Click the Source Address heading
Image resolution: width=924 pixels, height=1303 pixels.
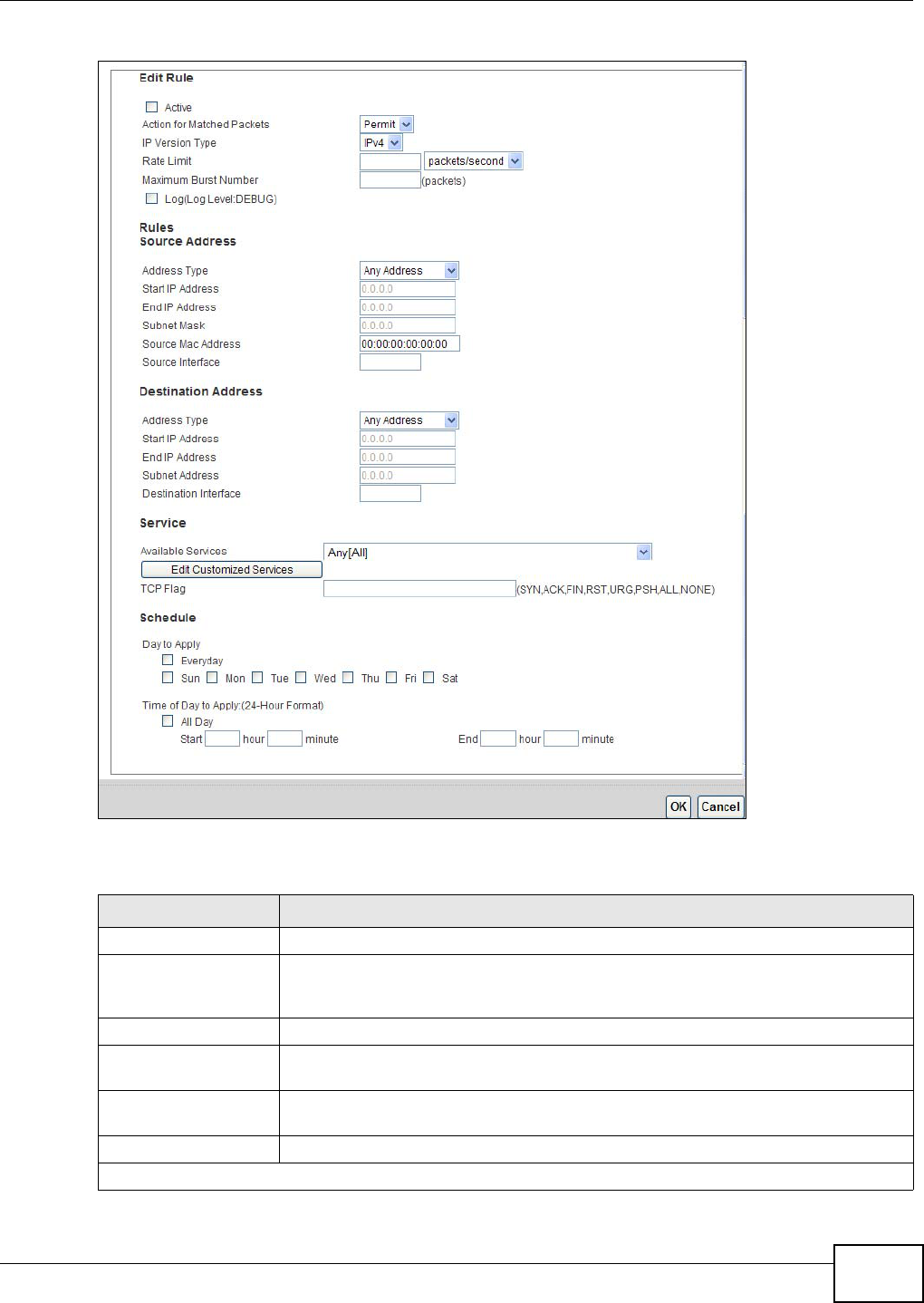(188, 242)
